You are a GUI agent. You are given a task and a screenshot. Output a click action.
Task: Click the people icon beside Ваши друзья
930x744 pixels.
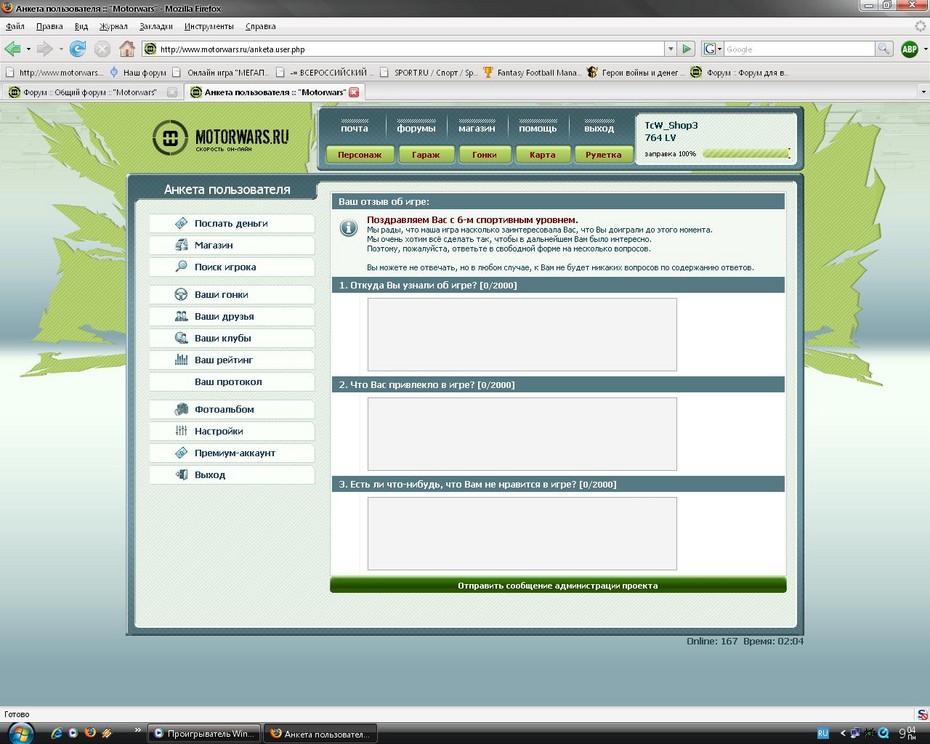(181, 316)
